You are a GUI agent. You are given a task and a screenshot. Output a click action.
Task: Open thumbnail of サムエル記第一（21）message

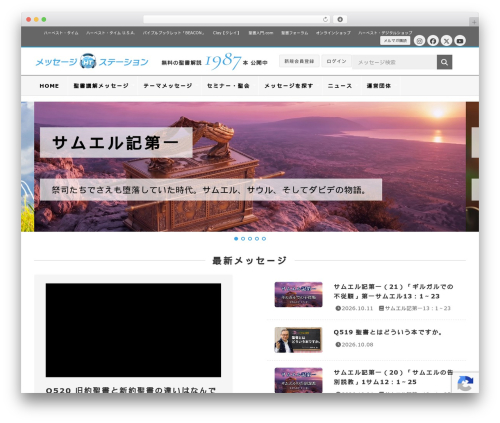[298, 295]
